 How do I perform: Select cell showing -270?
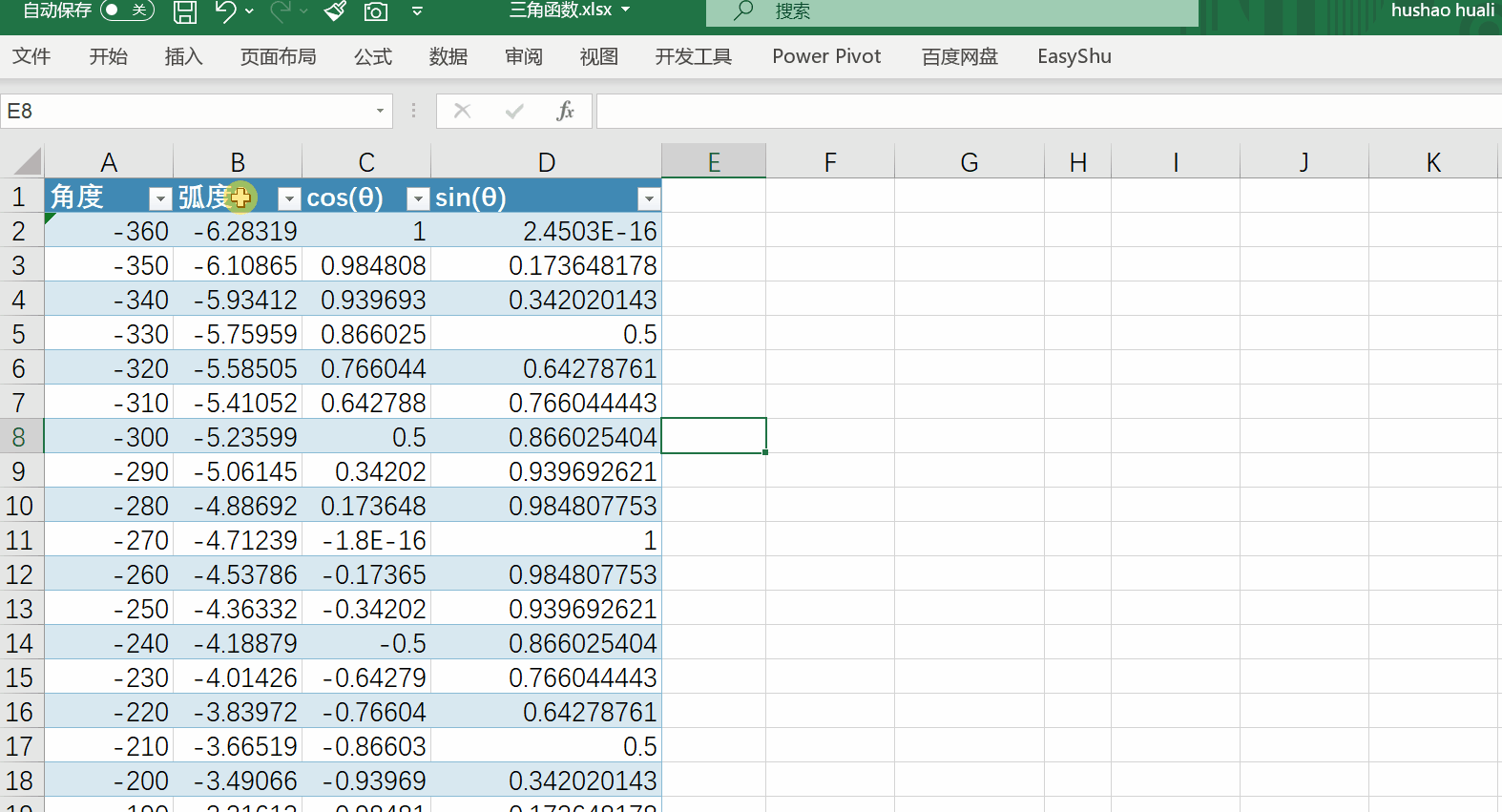(x=109, y=540)
